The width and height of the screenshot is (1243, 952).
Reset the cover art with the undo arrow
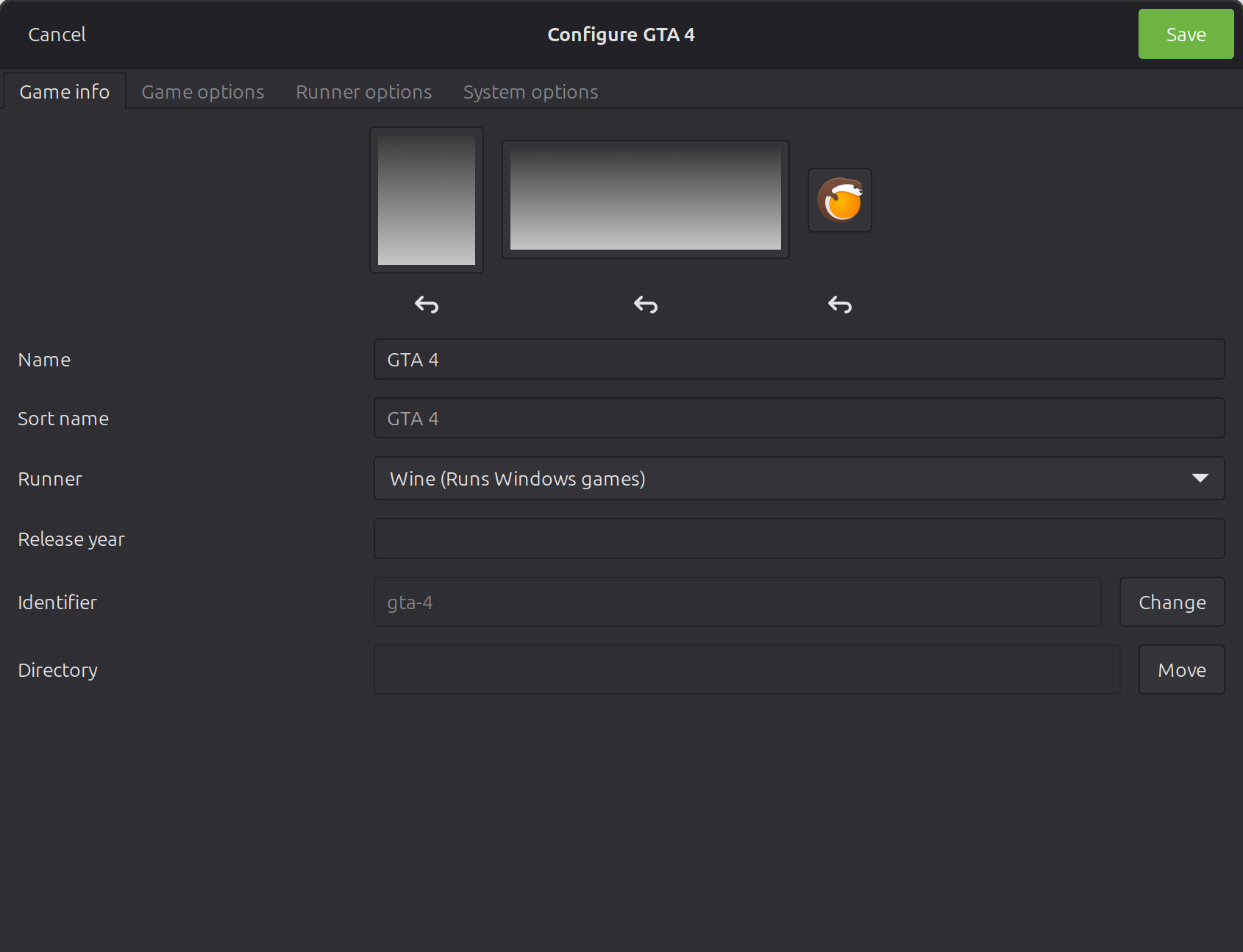[x=427, y=305]
